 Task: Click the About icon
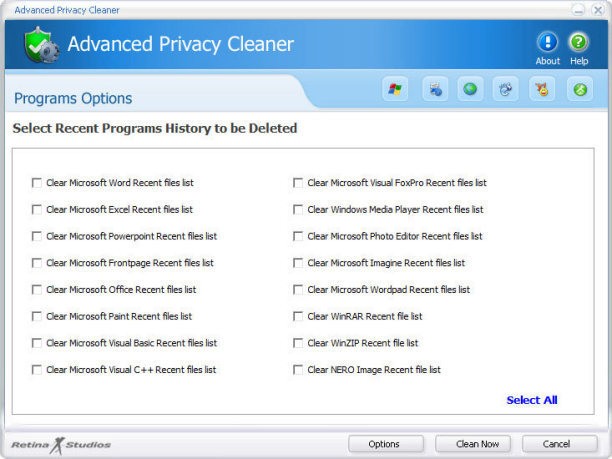(x=547, y=42)
